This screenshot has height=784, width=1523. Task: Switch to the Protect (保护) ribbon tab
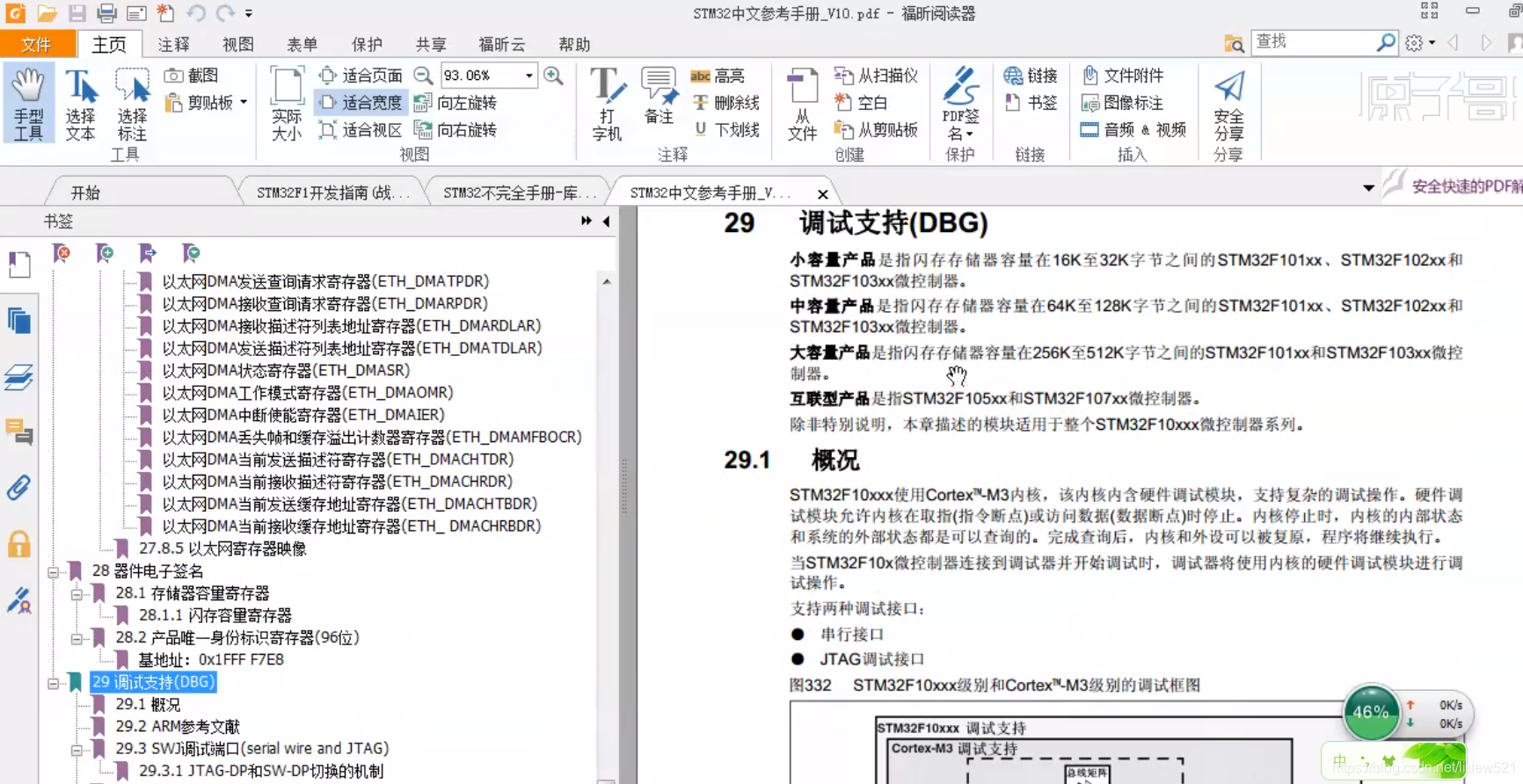[367, 44]
